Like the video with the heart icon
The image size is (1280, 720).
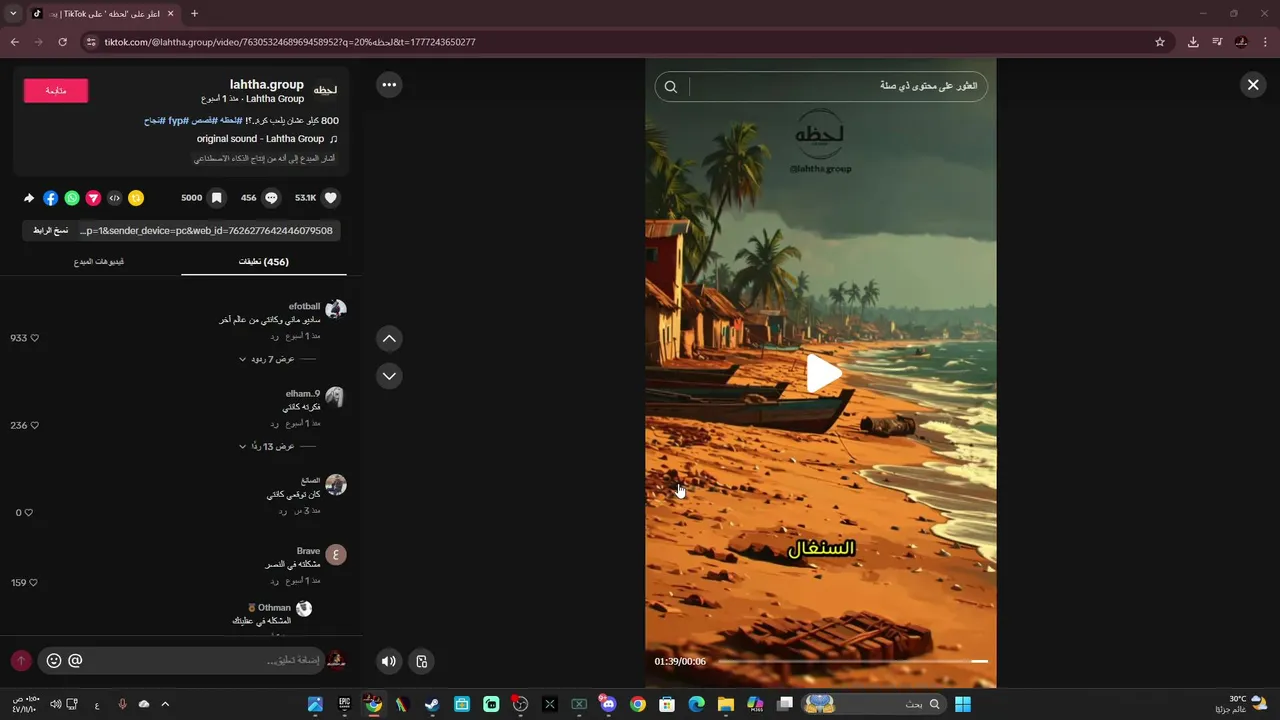click(331, 198)
